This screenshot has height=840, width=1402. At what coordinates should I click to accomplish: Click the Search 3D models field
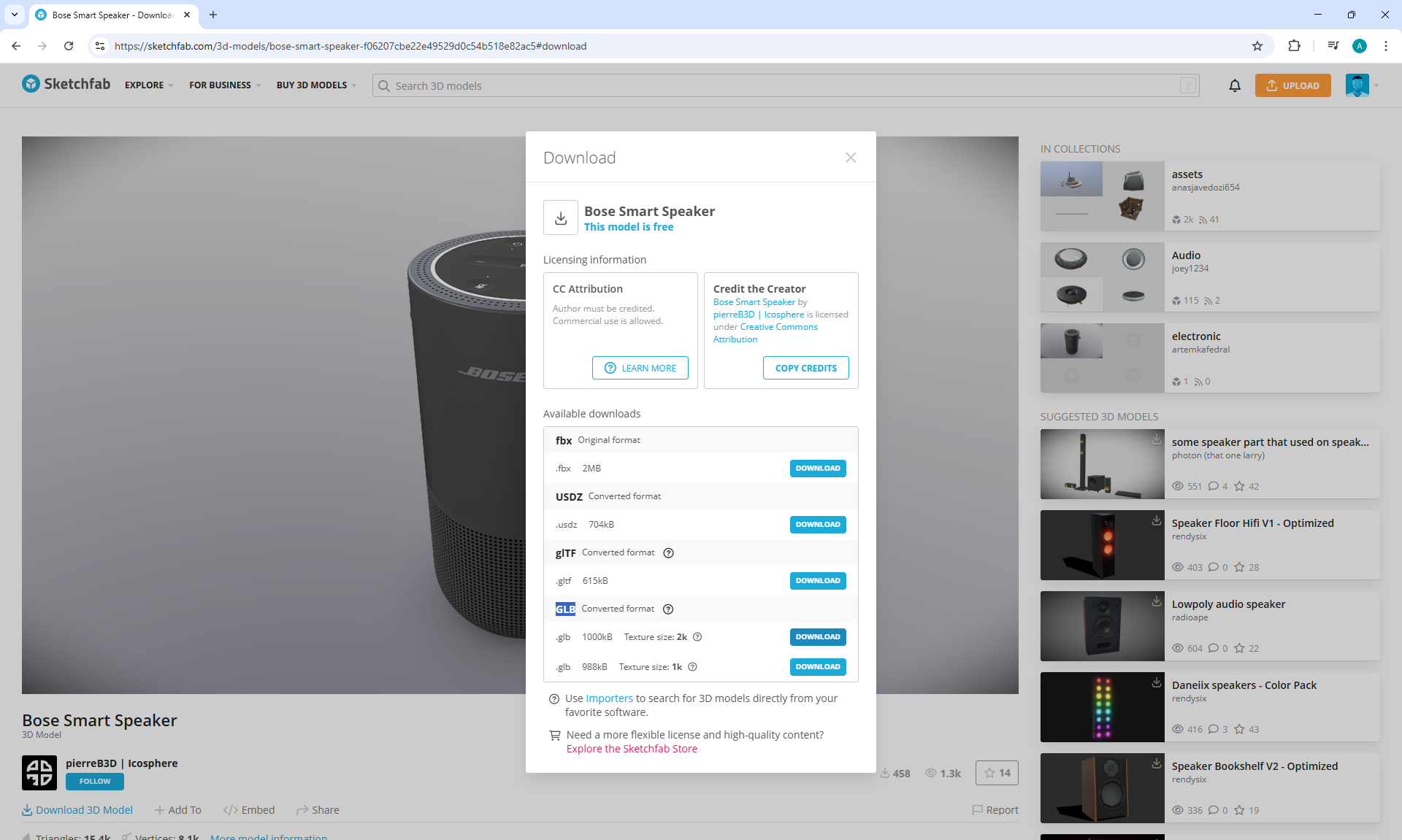click(785, 85)
